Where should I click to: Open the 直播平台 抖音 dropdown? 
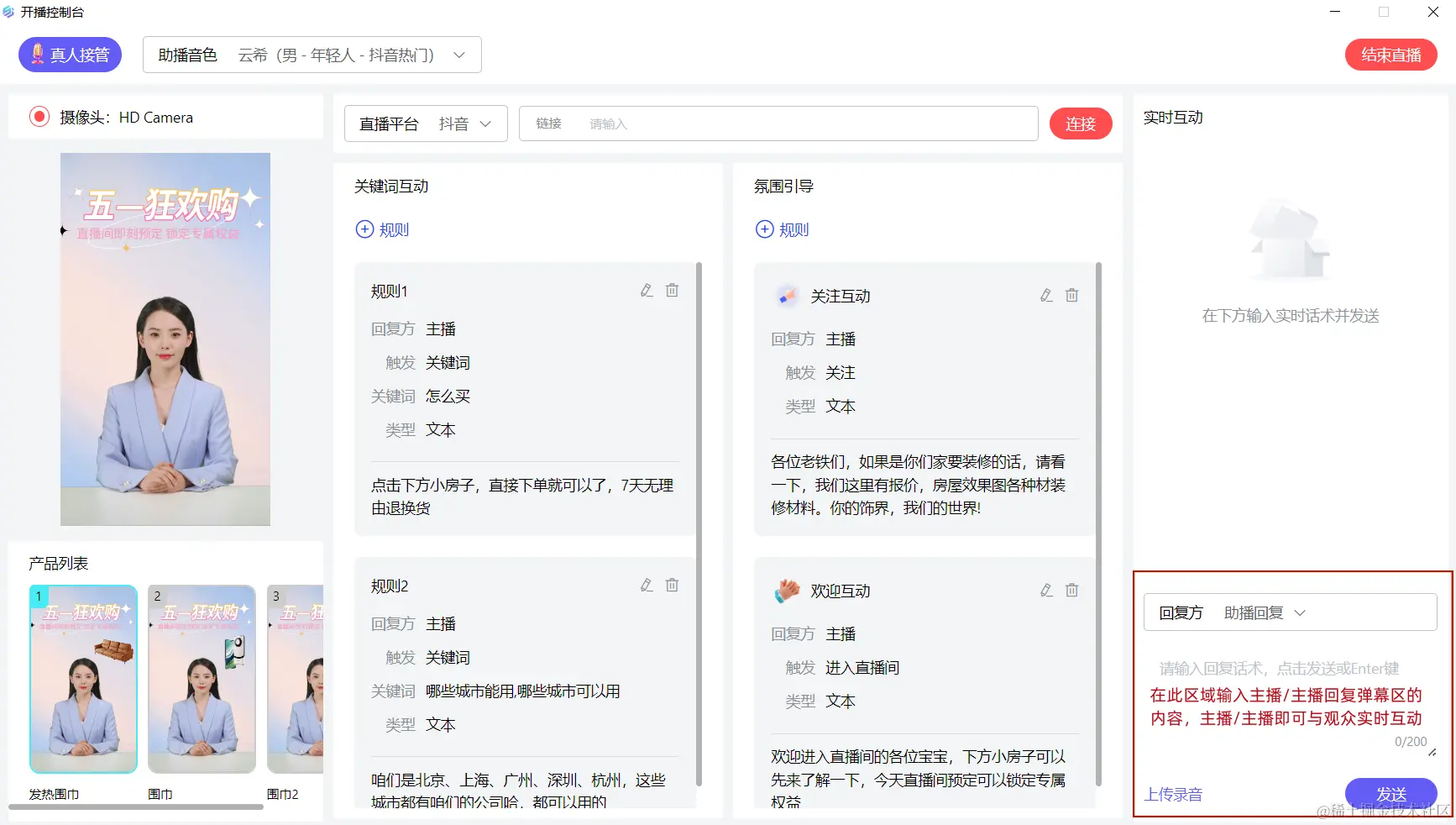(x=426, y=123)
